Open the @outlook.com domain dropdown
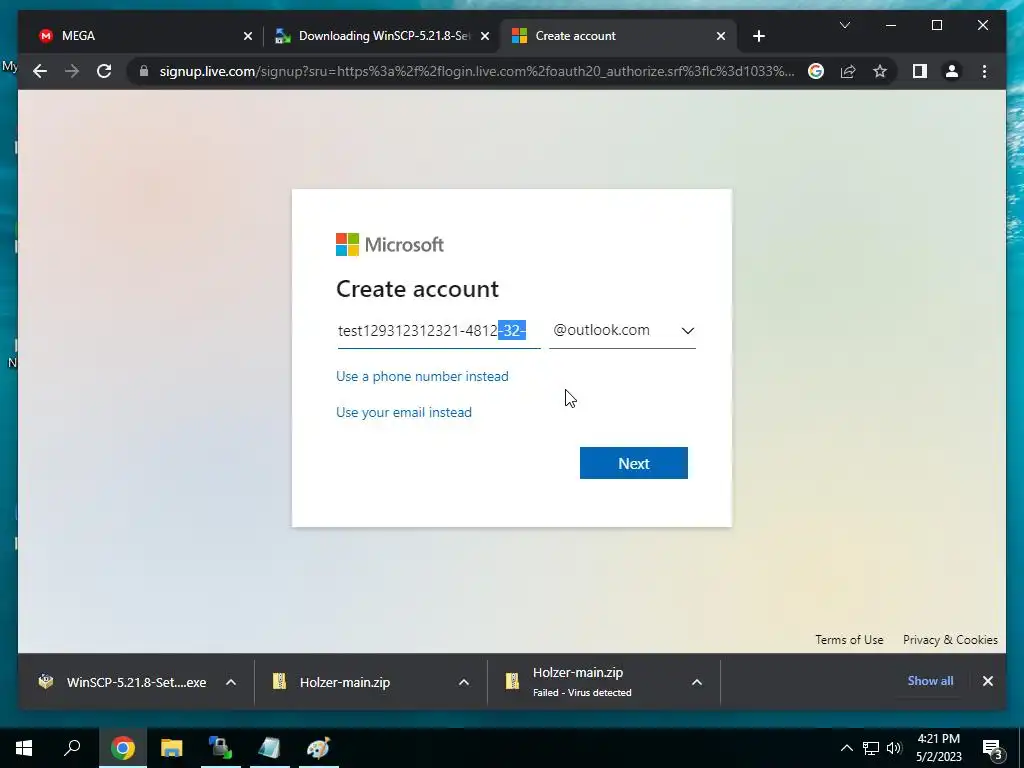This screenshot has width=1024, height=768. 622,330
